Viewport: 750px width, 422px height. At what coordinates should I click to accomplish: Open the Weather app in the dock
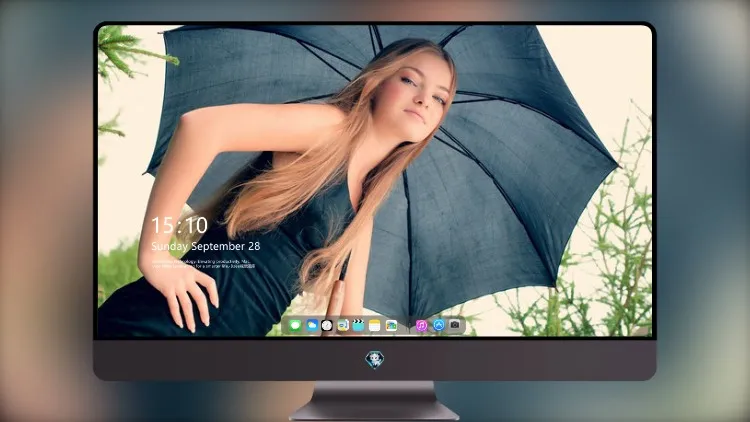(x=312, y=326)
